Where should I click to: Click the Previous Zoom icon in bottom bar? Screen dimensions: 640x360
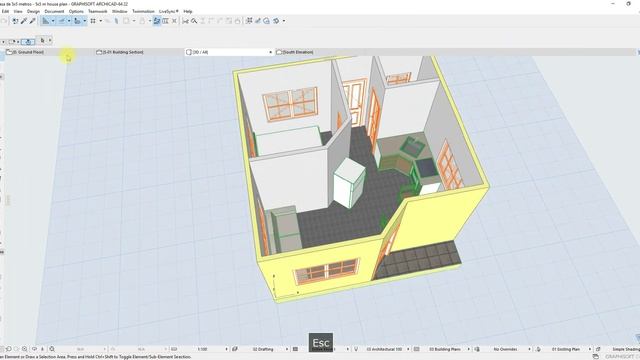click(x=9, y=349)
